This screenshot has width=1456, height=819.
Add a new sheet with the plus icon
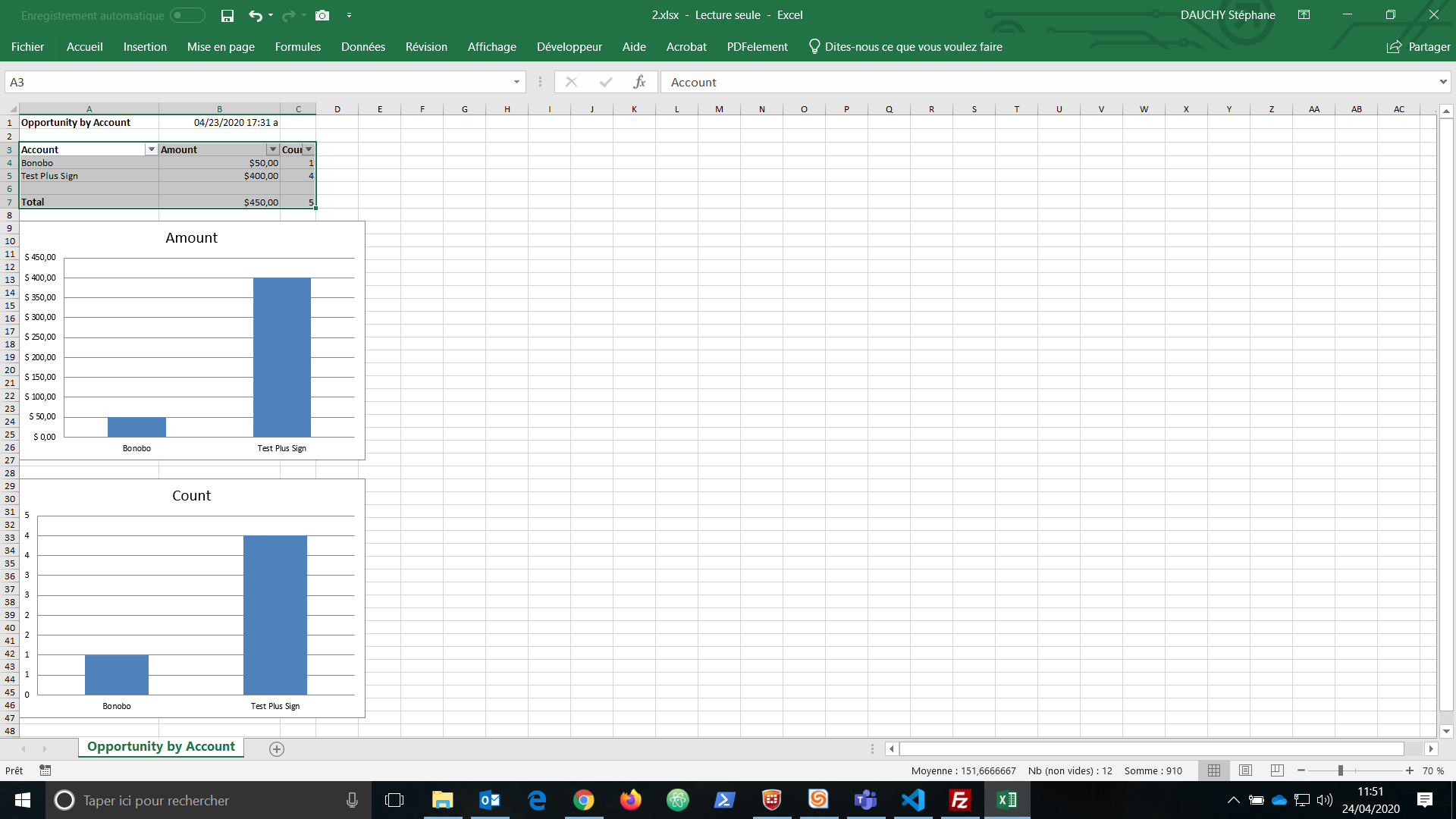(277, 749)
